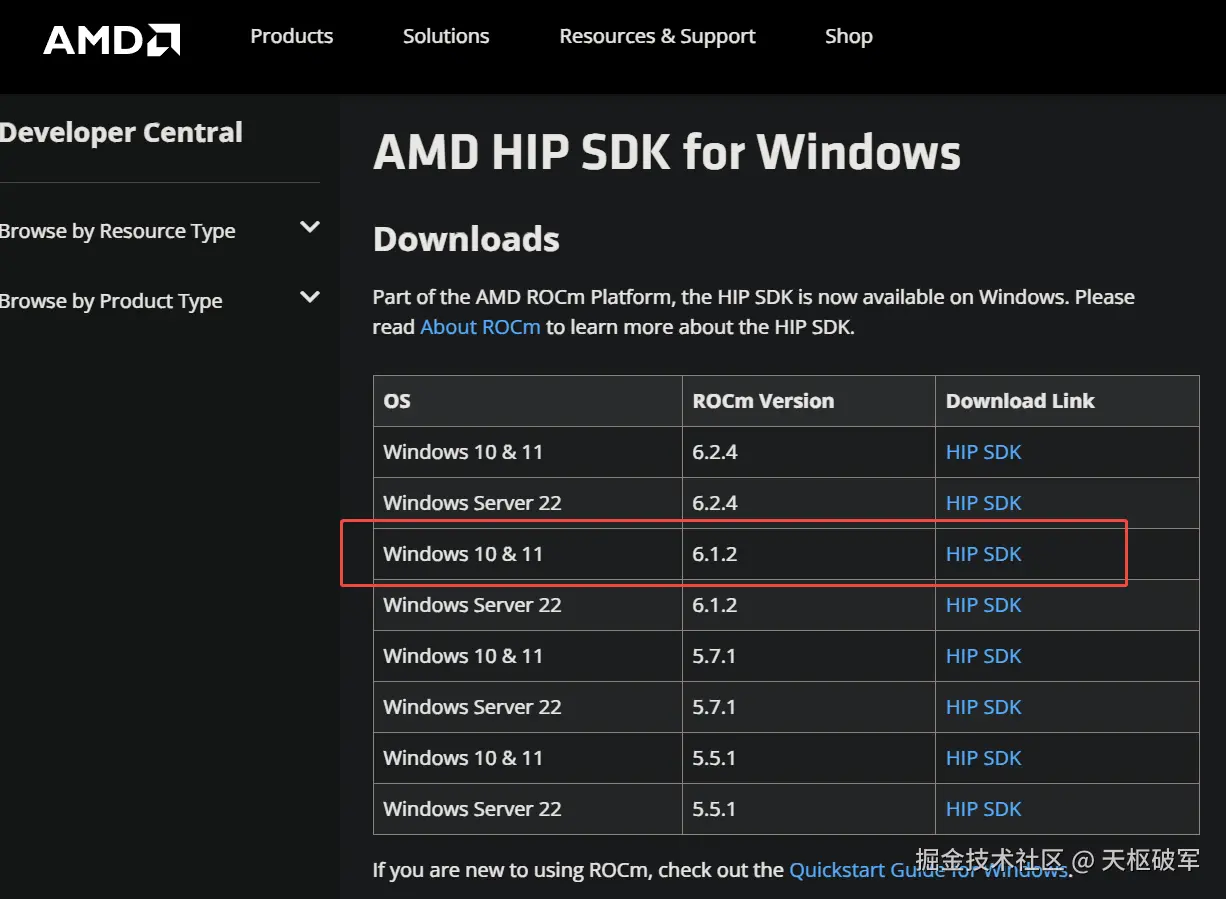Open the Solutions menu
This screenshot has width=1226, height=899.
coord(446,37)
